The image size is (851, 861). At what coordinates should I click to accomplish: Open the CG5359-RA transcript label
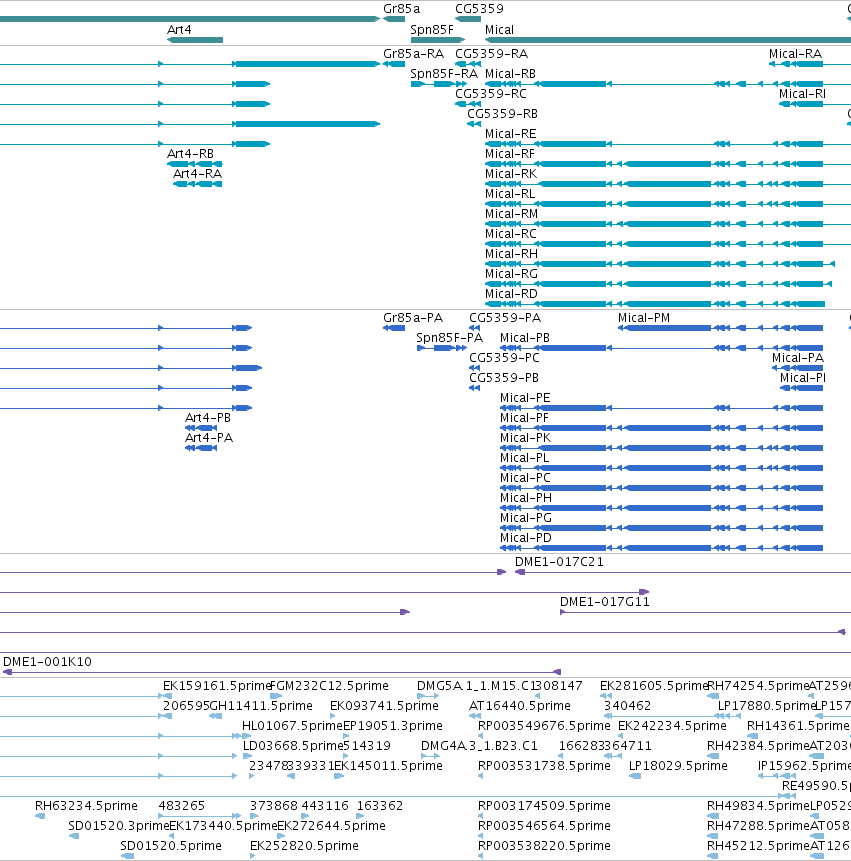click(x=491, y=54)
